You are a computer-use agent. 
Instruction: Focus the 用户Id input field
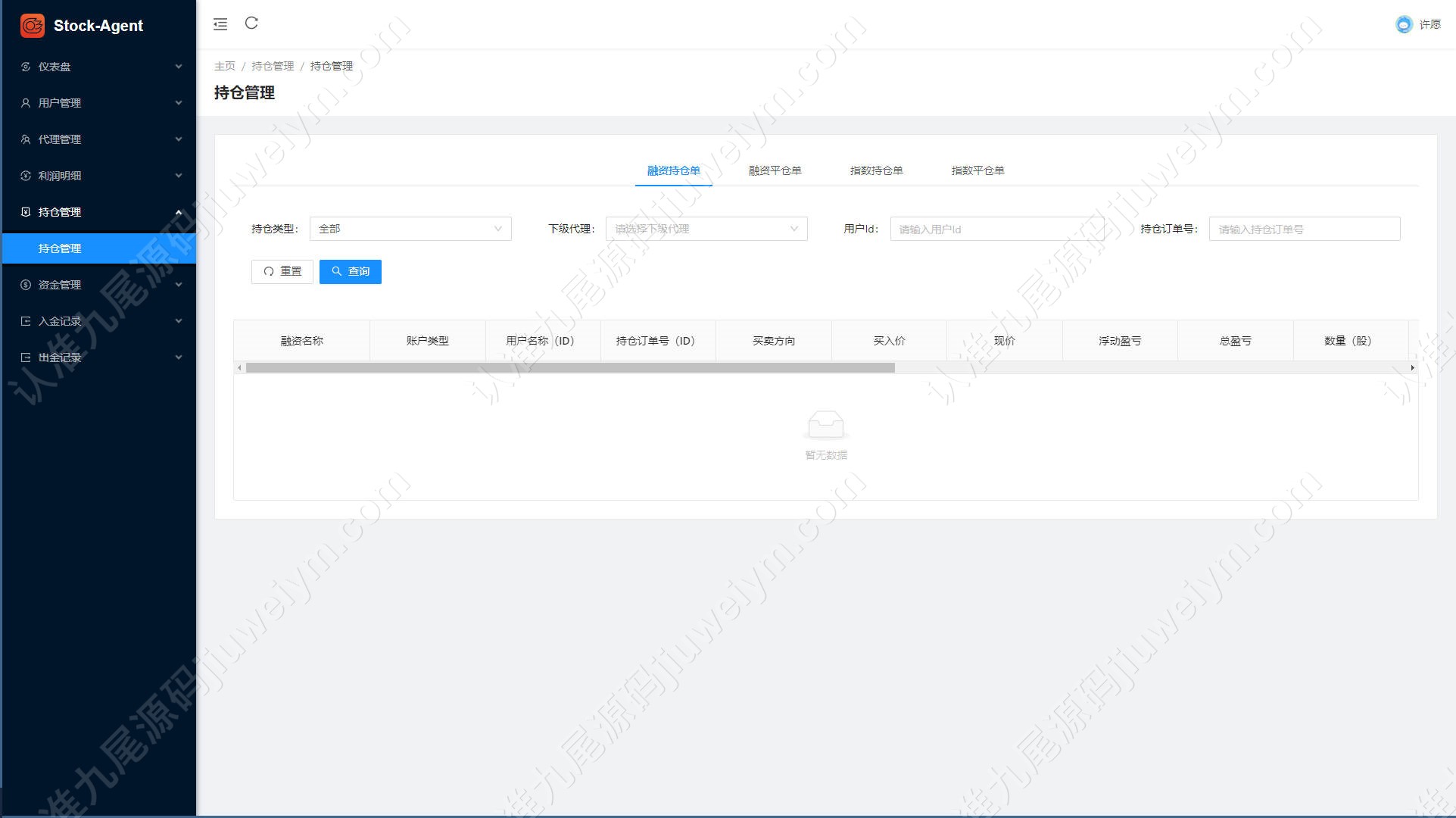[x=997, y=229]
